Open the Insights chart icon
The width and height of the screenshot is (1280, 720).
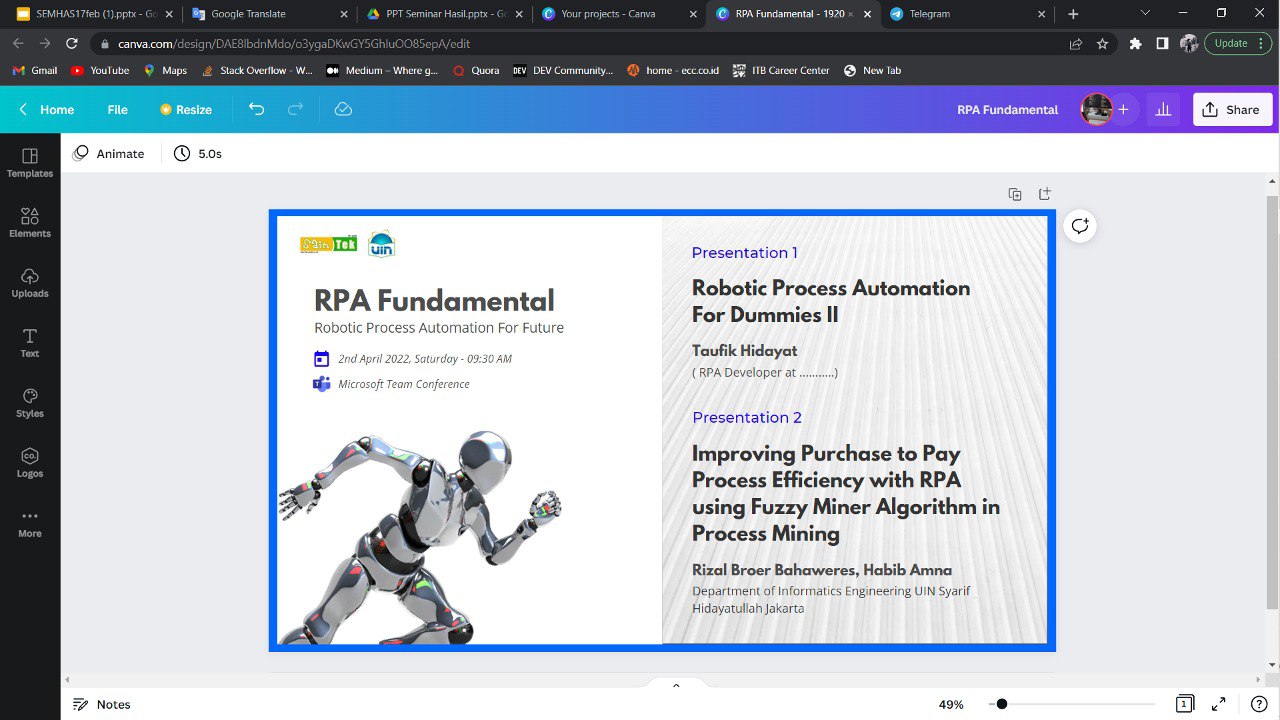pyautogui.click(x=1163, y=109)
